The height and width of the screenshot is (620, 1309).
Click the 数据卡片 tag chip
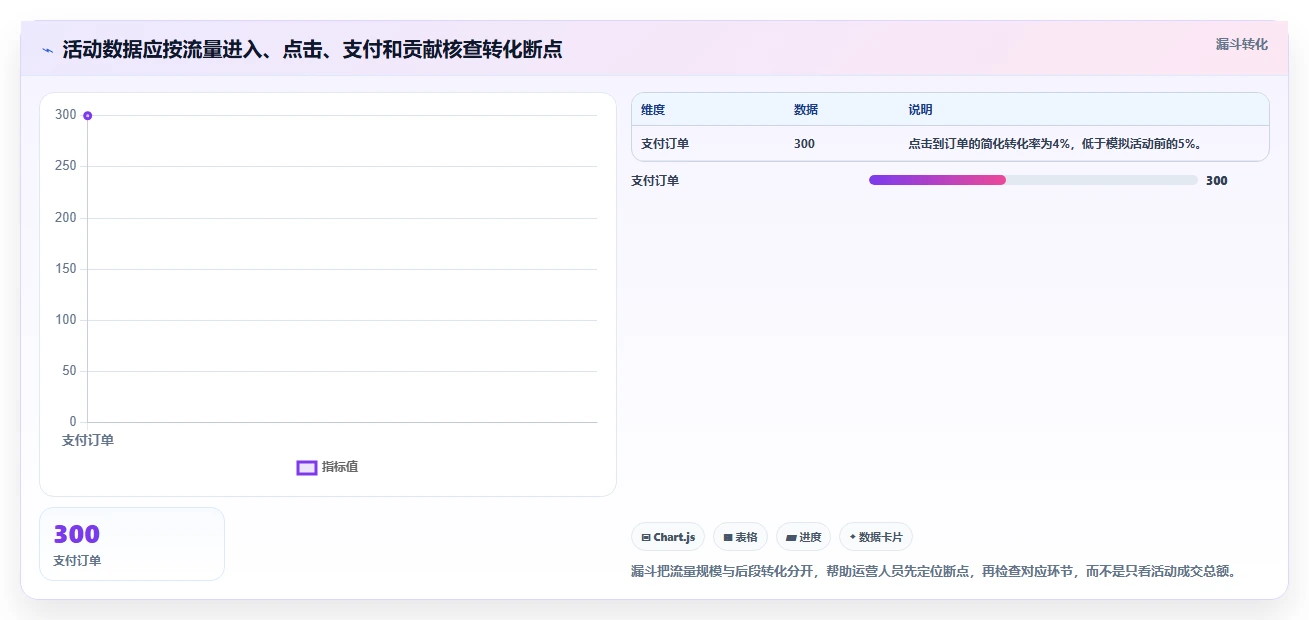(876, 537)
